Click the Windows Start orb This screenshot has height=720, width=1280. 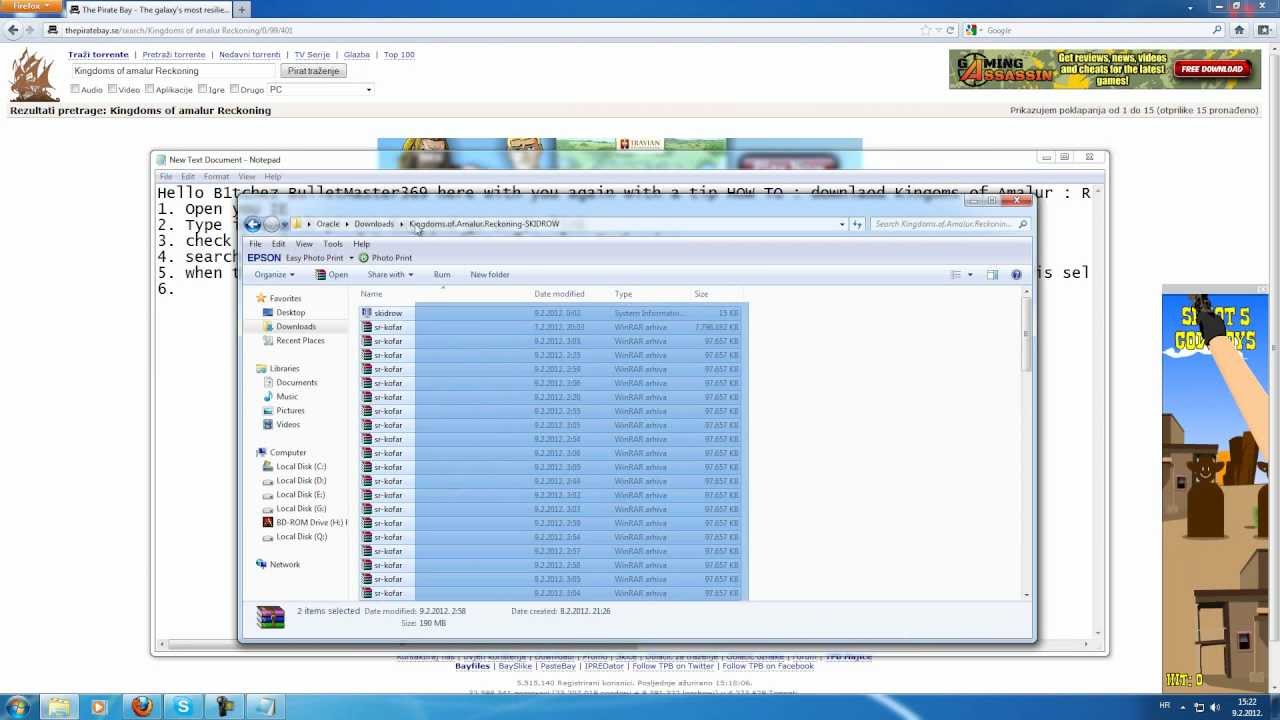18,707
